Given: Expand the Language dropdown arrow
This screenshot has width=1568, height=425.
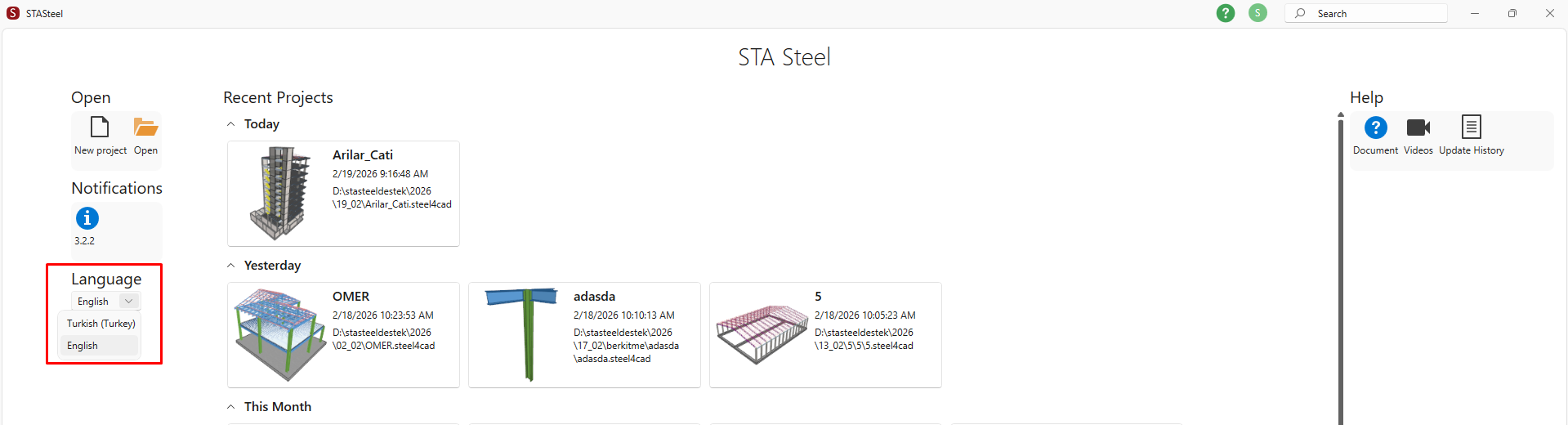Looking at the screenshot, I should click(129, 302).
